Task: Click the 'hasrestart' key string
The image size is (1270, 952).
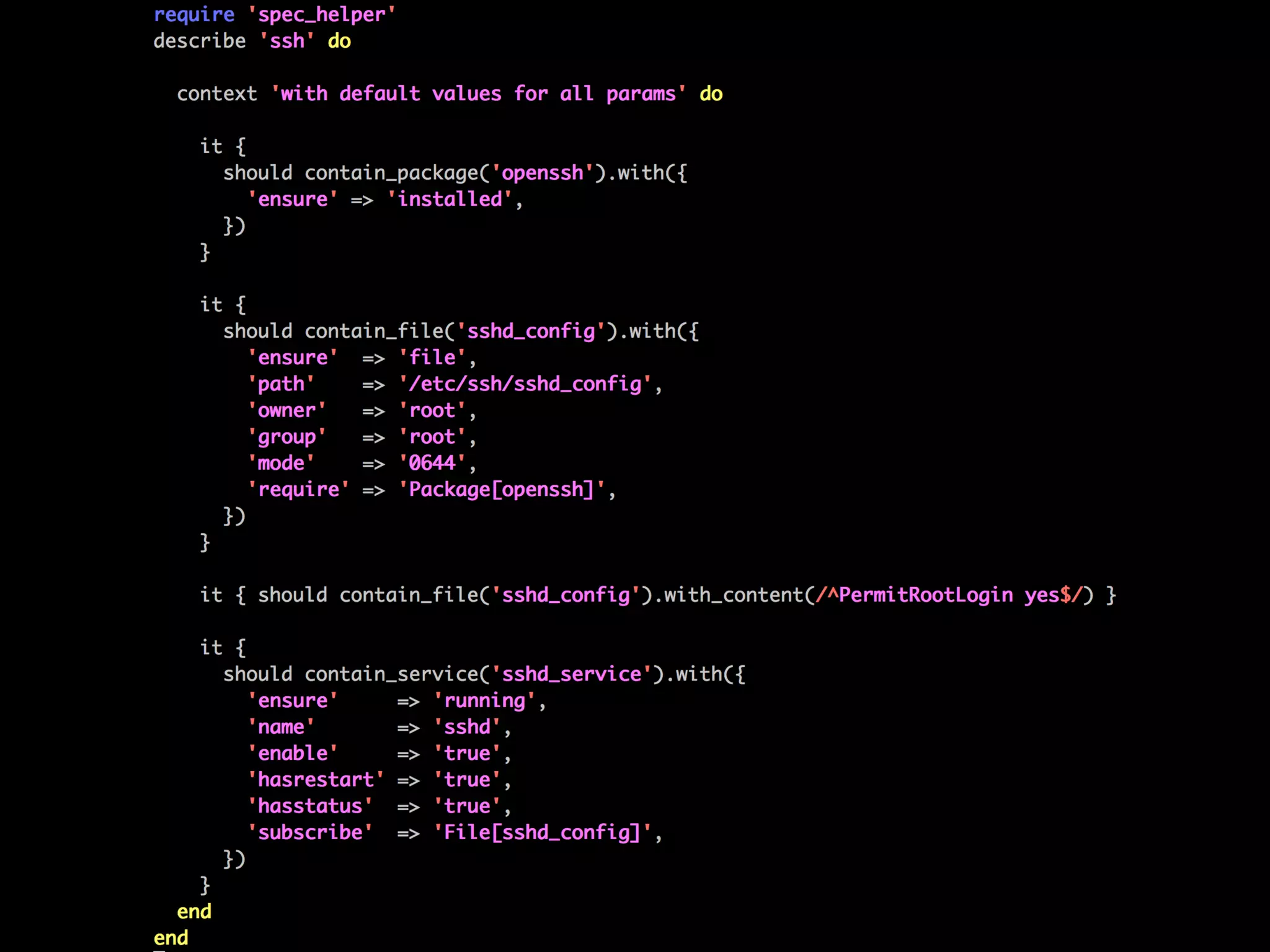Action: point(316,780)
